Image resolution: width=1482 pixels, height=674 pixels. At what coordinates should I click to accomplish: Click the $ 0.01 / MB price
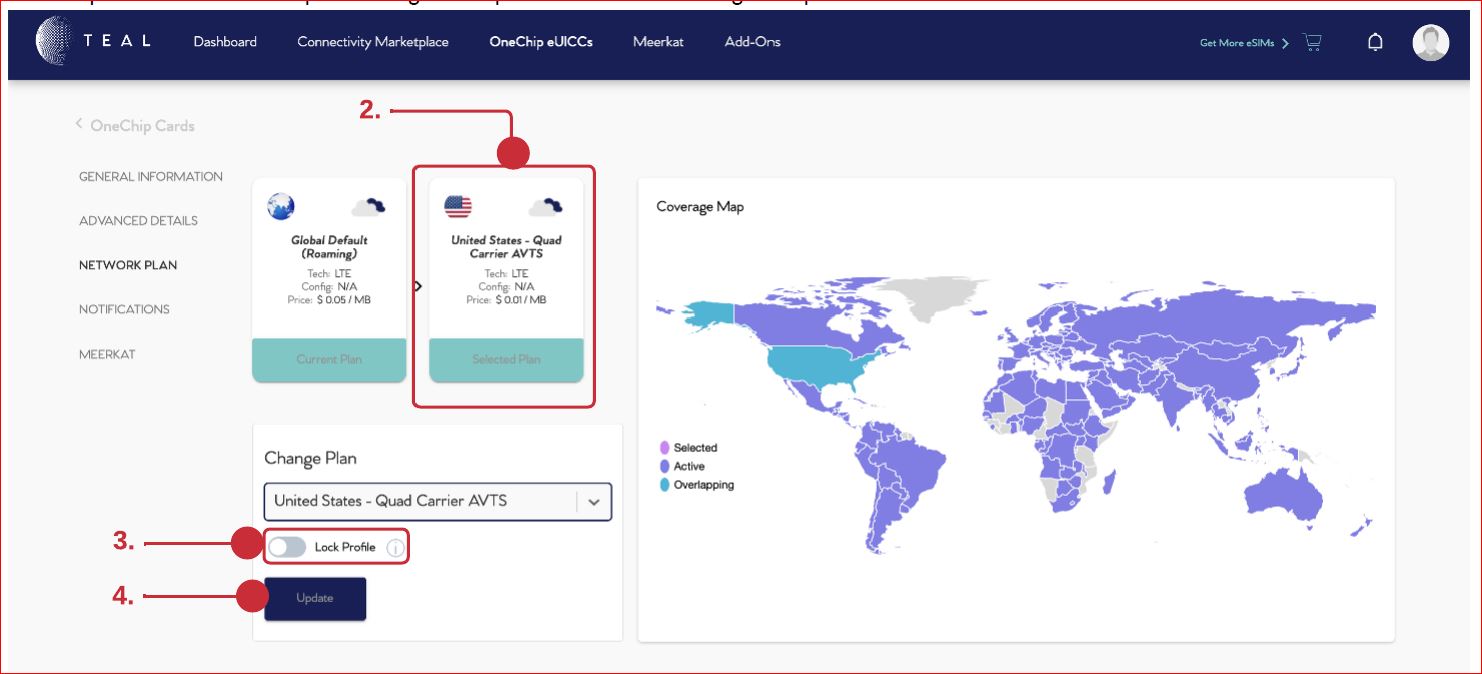(520, 300)
